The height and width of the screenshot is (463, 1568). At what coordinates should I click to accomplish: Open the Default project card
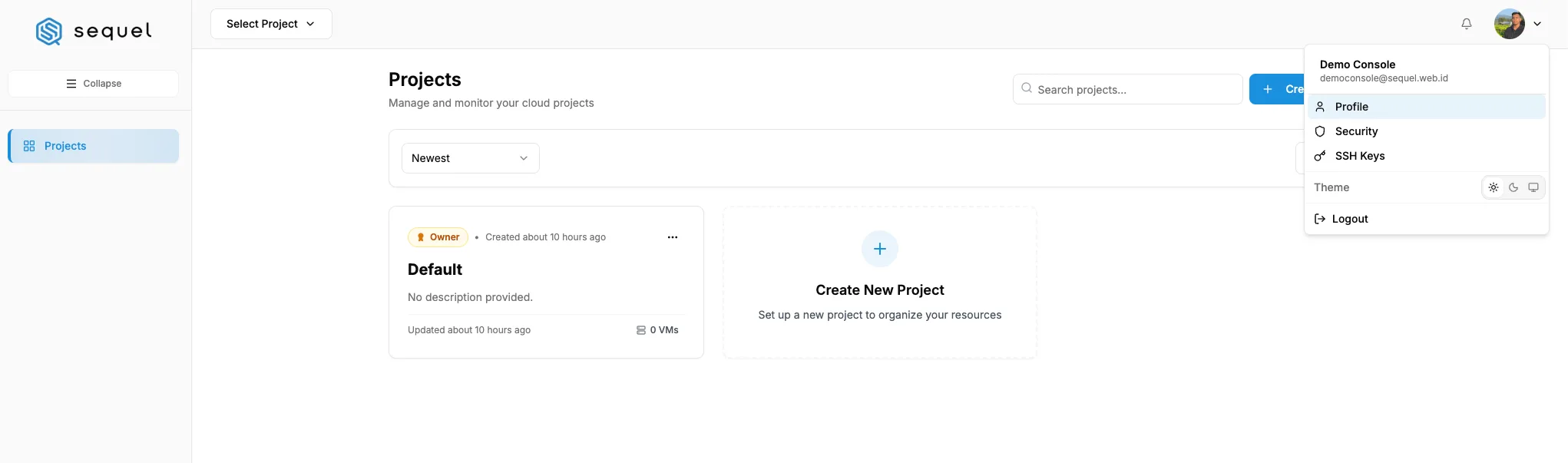coord(546,282)
